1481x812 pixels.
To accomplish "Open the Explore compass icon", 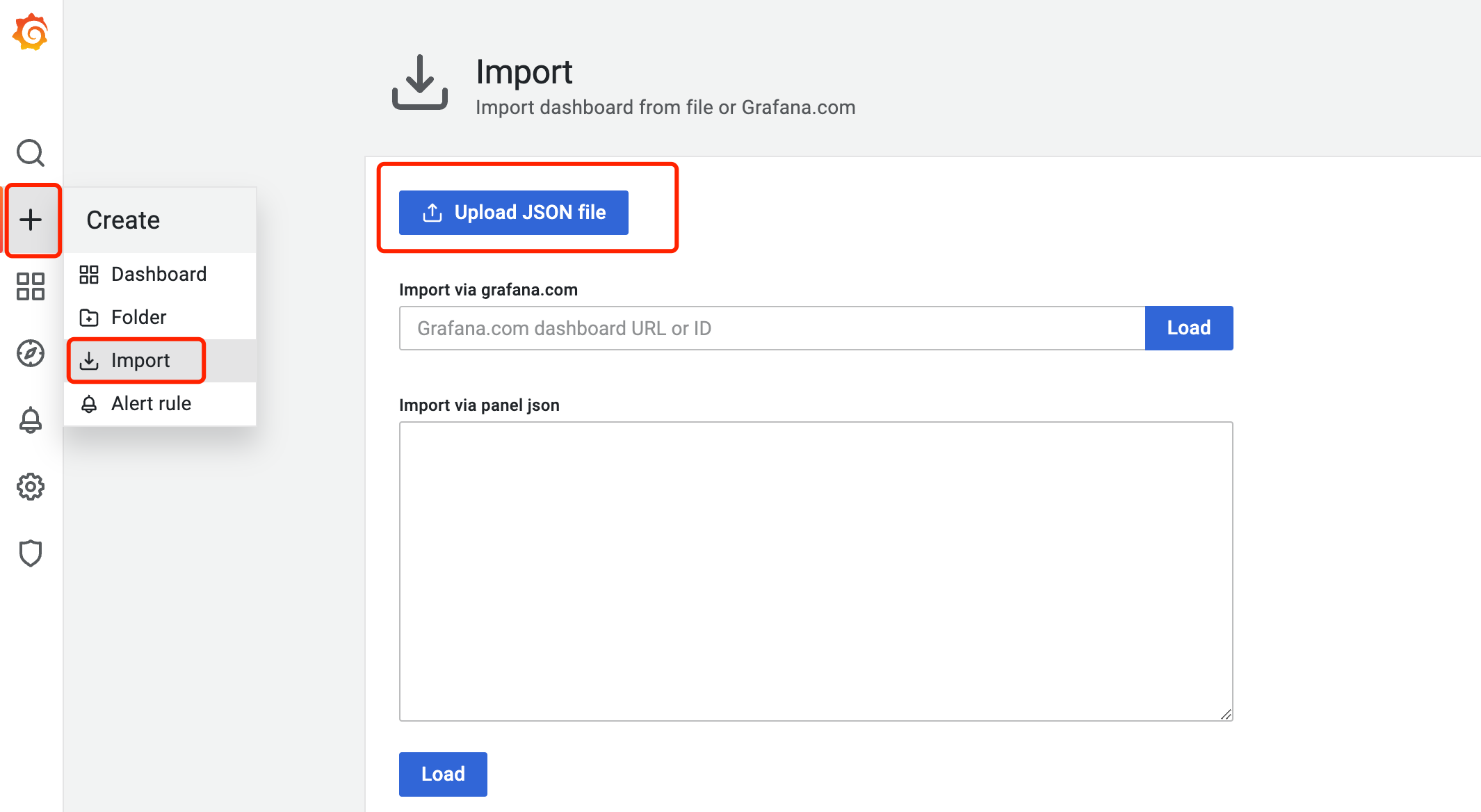I will click(x=31, y=353).
